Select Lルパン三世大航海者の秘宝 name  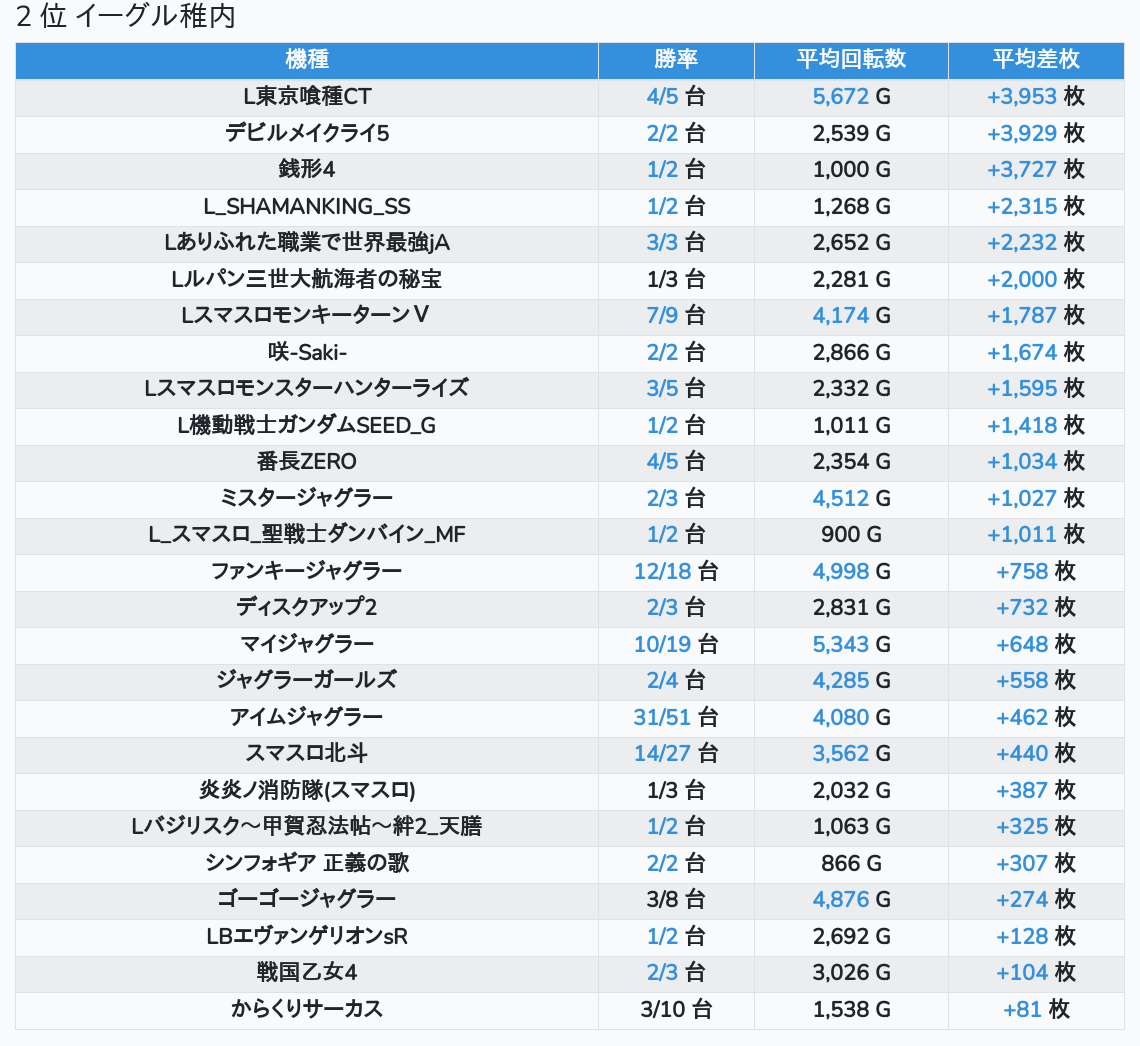point(307,279)
